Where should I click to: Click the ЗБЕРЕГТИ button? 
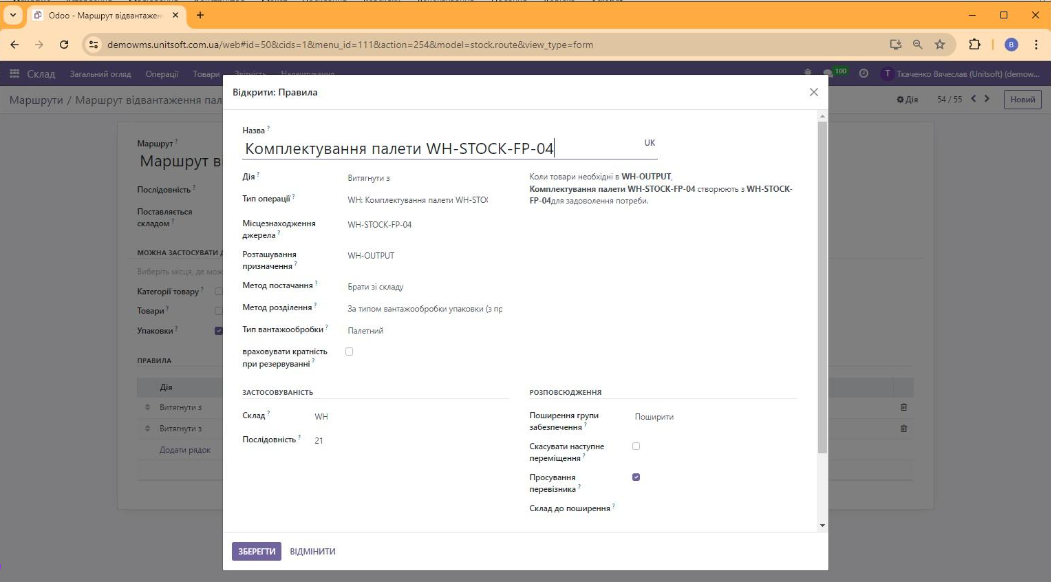tap(256, 551)
